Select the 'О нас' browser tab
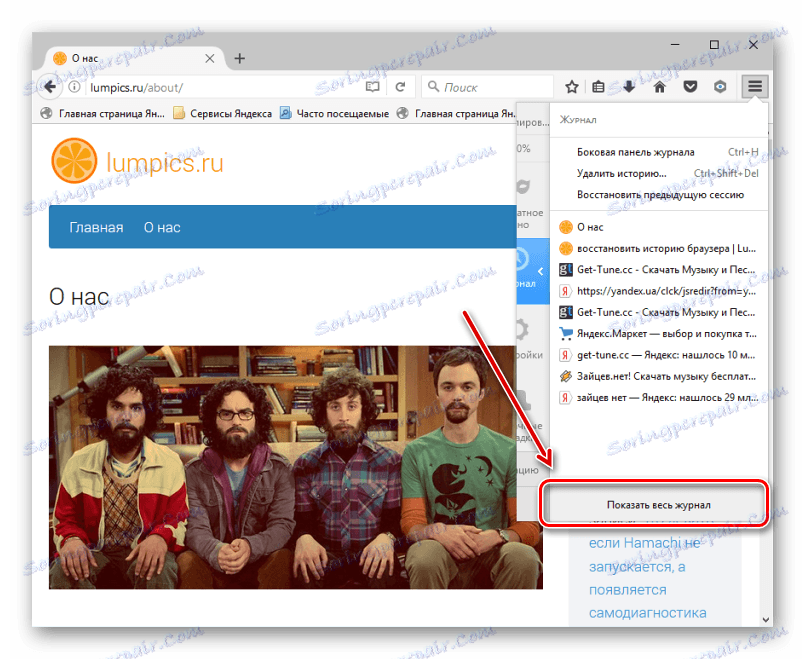Image resolution: width=805 pixels, height=659 pixels. [x=133, y=59]
